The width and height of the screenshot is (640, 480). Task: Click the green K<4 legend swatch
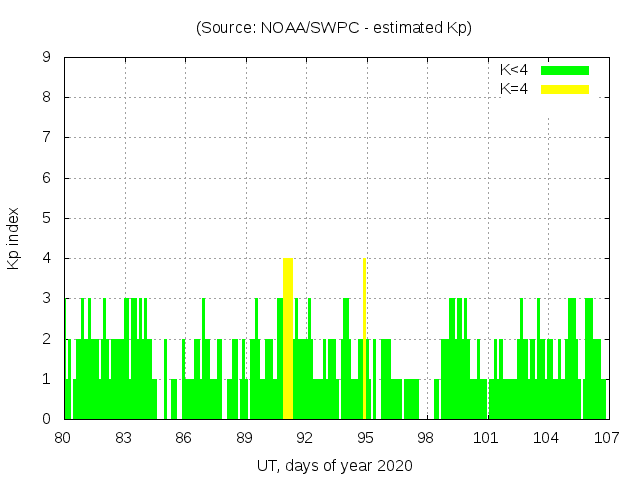[x=565, y=70]
